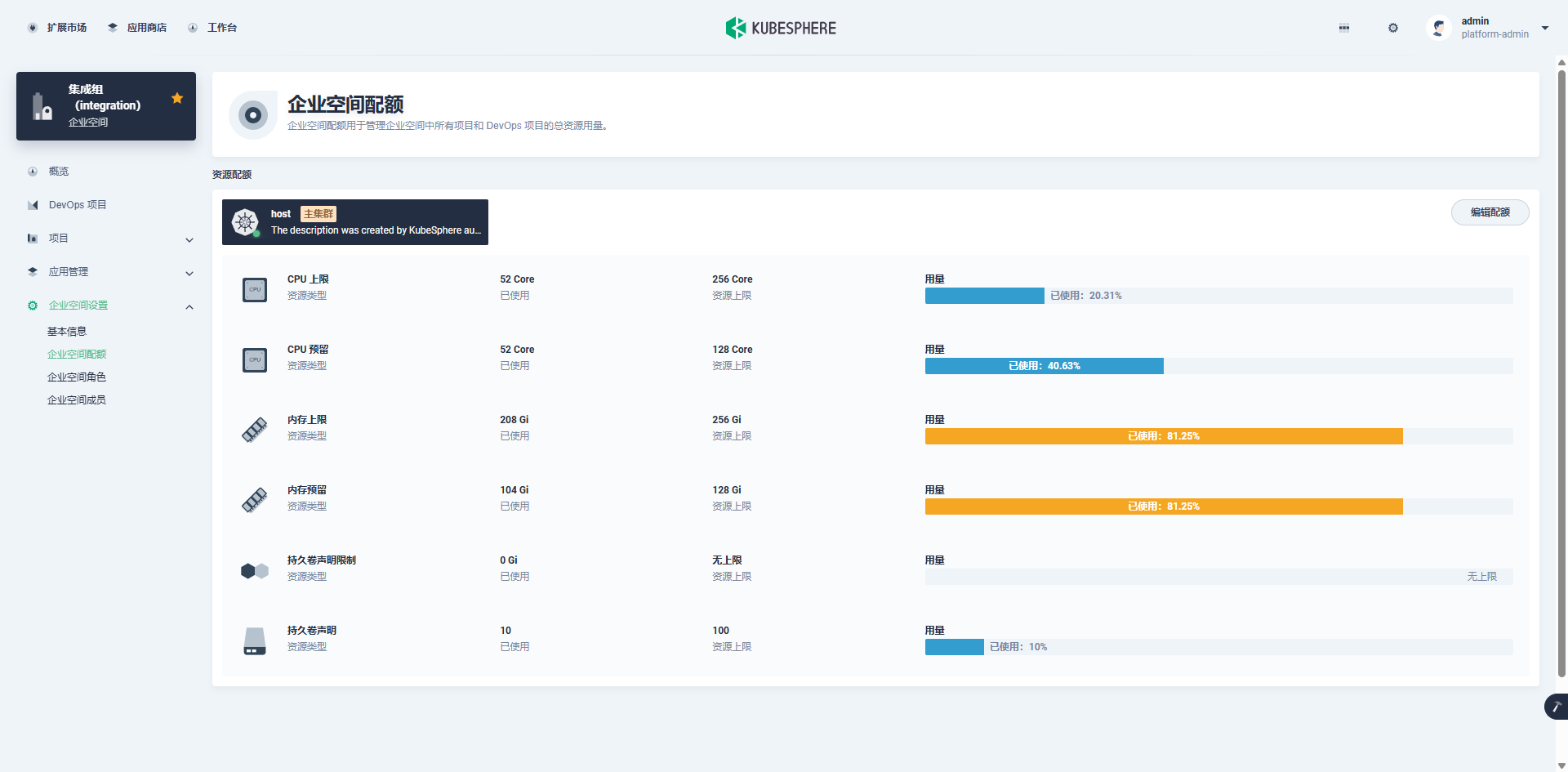1568x772 pixels.
Task: Expand the 应用管理 sidebar menu
Action: click(189, 273)
